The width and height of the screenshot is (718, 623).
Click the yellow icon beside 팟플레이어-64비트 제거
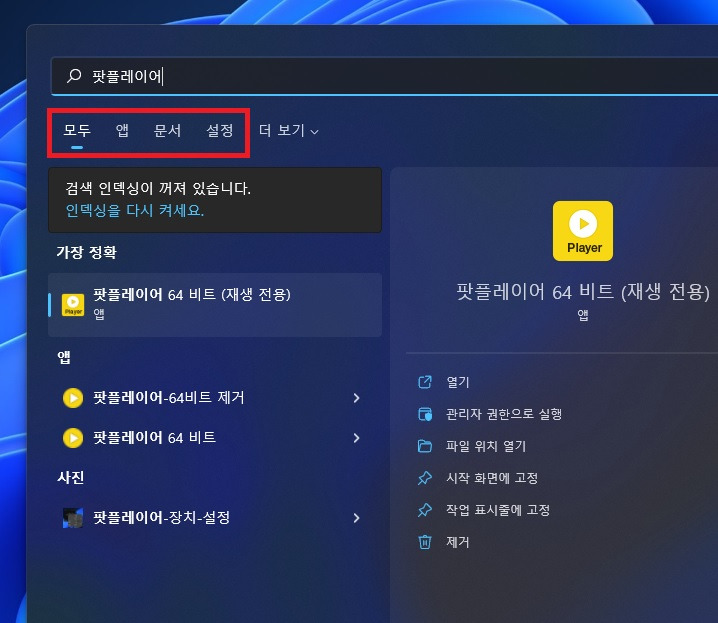pyautogui.click(x=73, y=398)
